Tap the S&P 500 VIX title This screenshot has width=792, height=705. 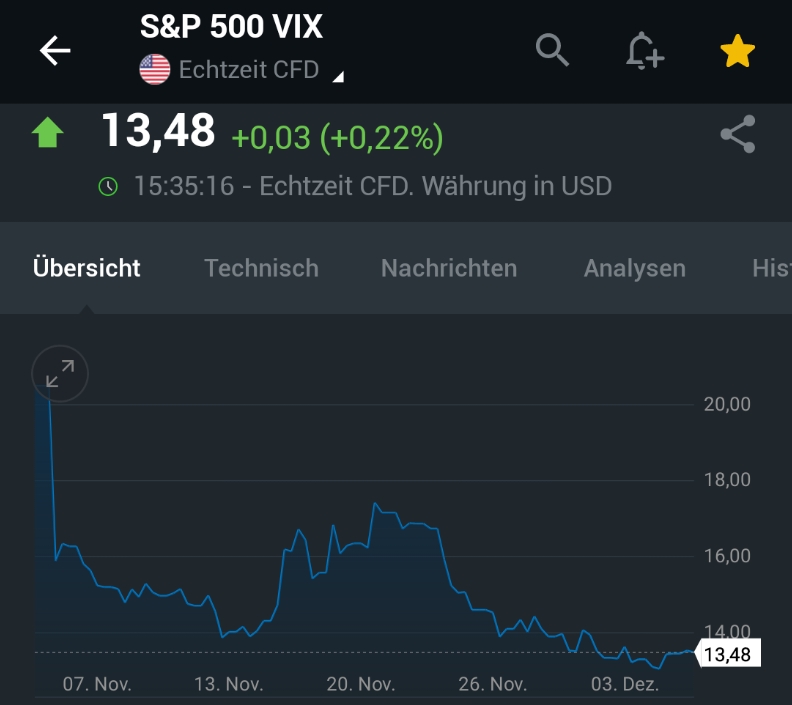(231, 27)
